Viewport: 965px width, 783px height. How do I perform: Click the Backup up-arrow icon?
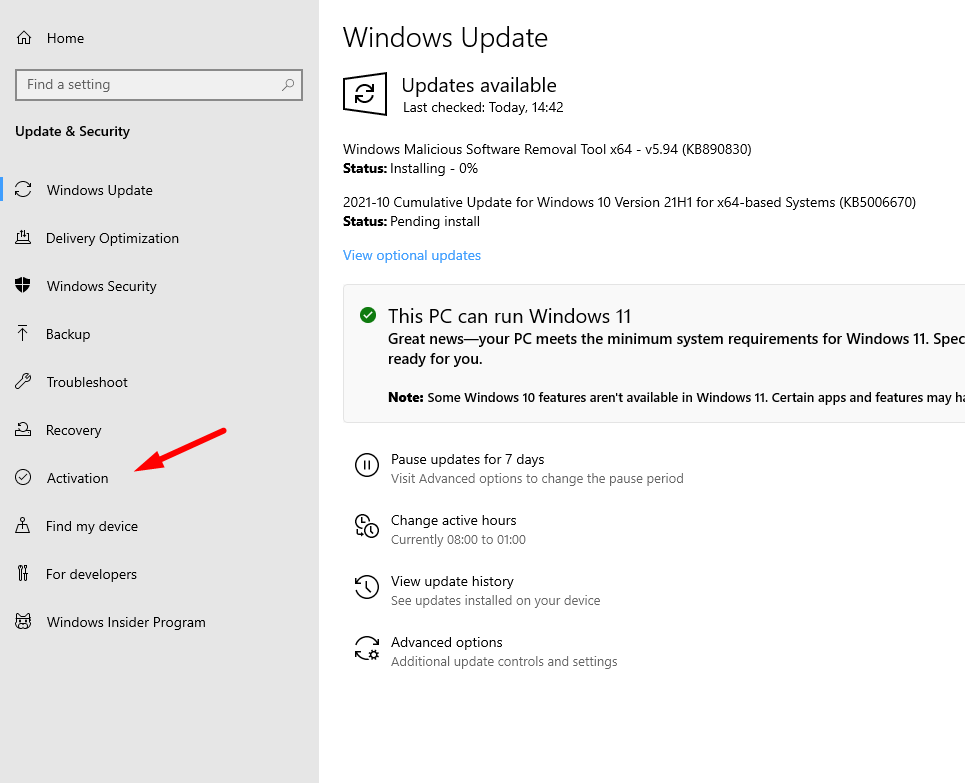pos(23,334)
